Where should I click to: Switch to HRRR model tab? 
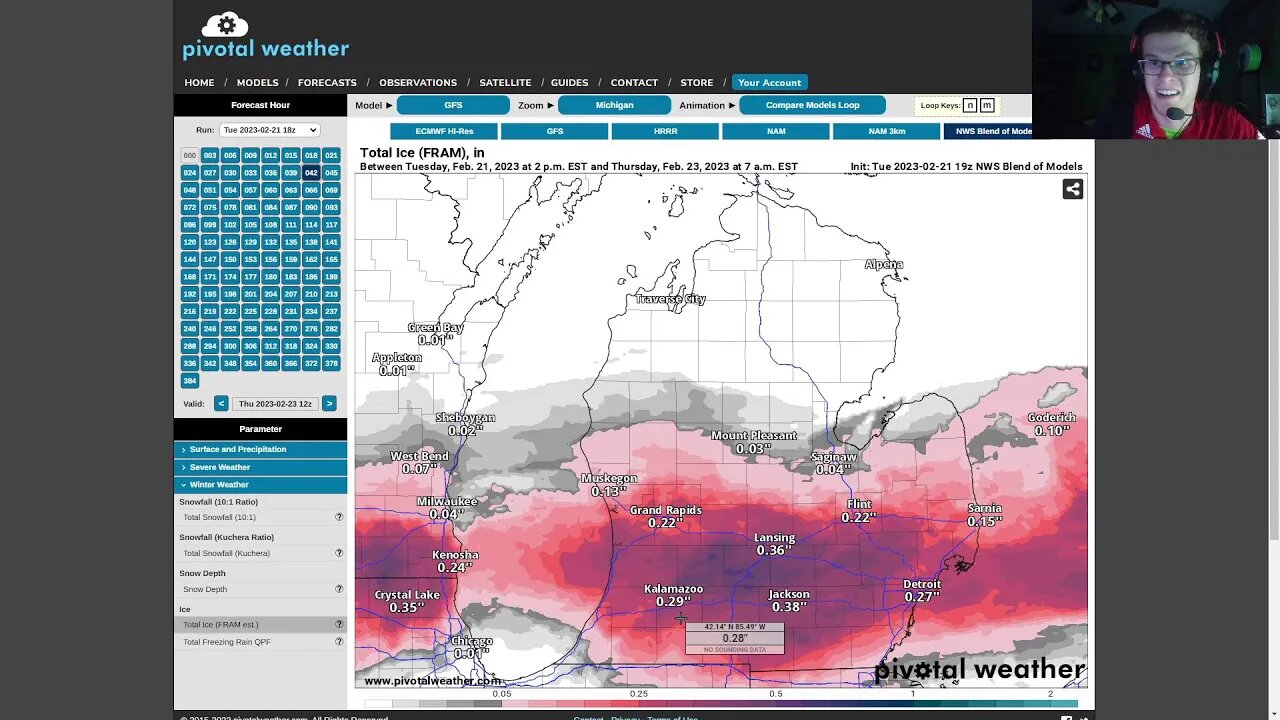click(x=665, y=131)
